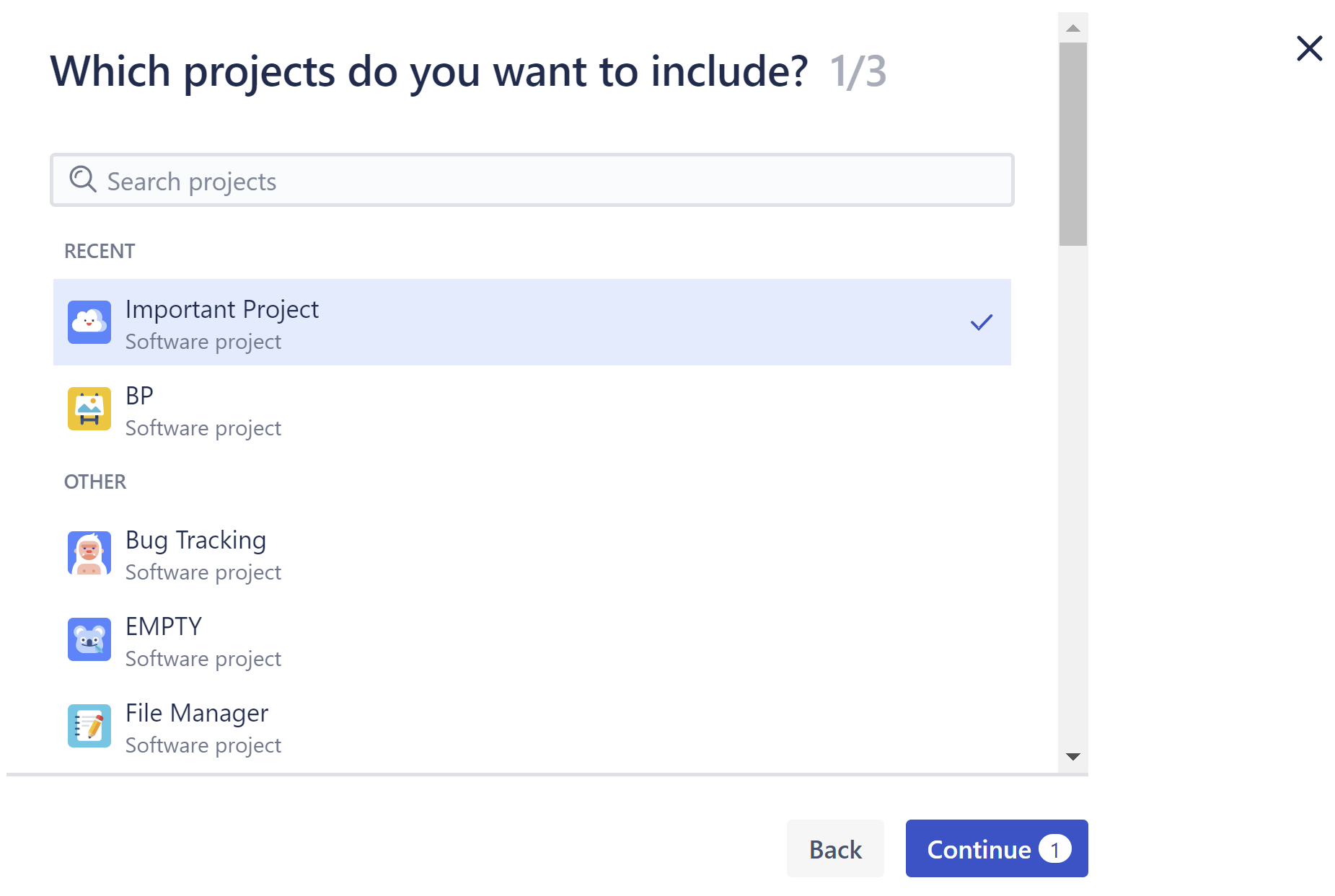The image size is (1335, 896).
Task: Click the File Manager notebook icon
Action: click(89, 726)
